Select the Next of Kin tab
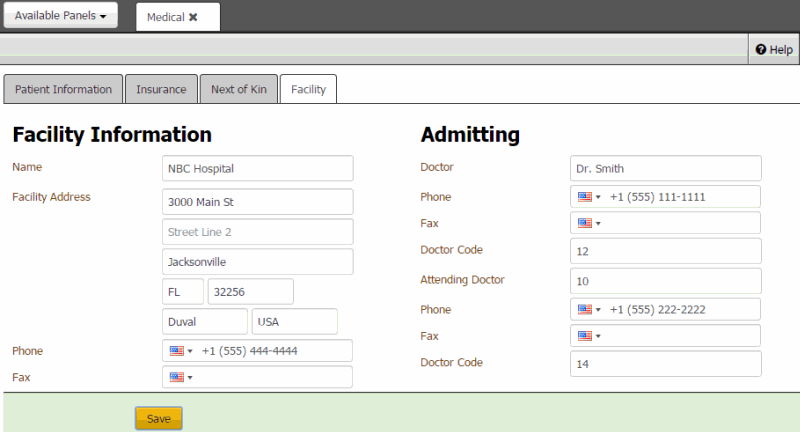The image size is (800, 432). tap(238, 89)
